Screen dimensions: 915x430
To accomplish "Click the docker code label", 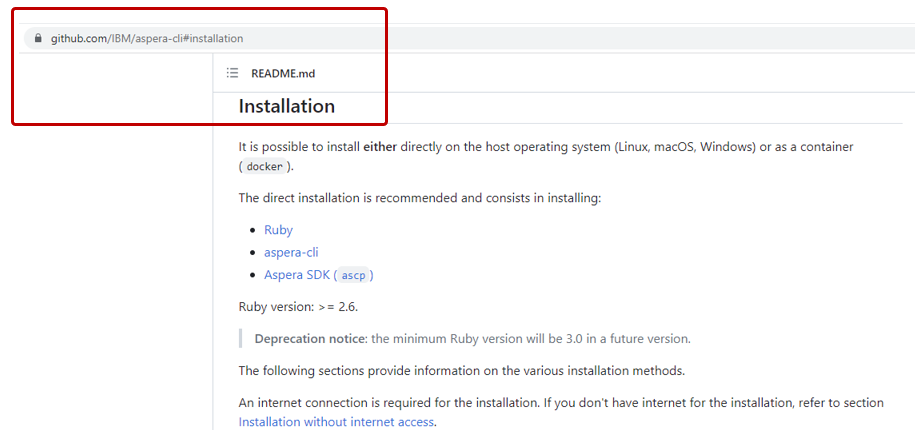I will pos(265,167).
